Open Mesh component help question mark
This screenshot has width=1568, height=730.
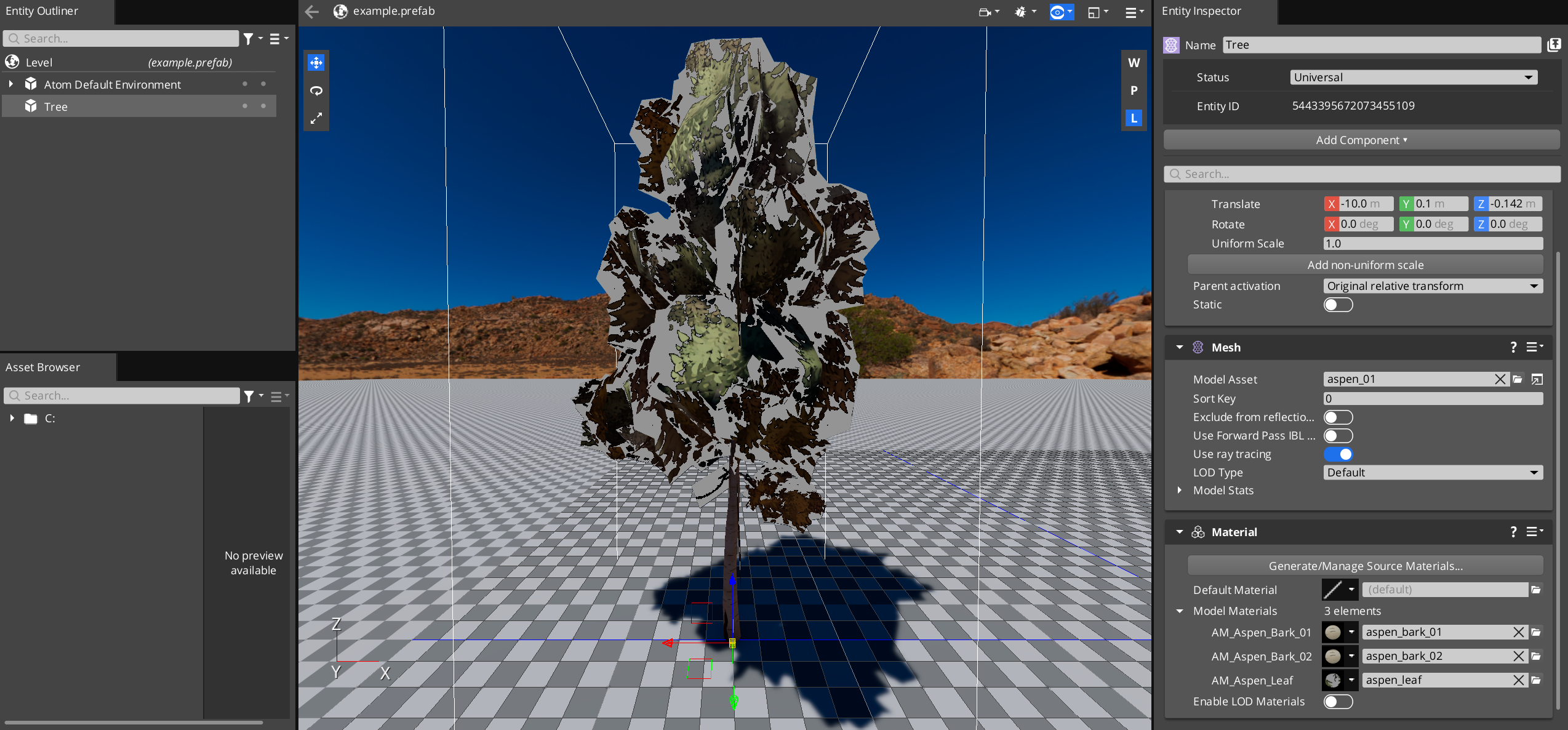point(1513,347)
